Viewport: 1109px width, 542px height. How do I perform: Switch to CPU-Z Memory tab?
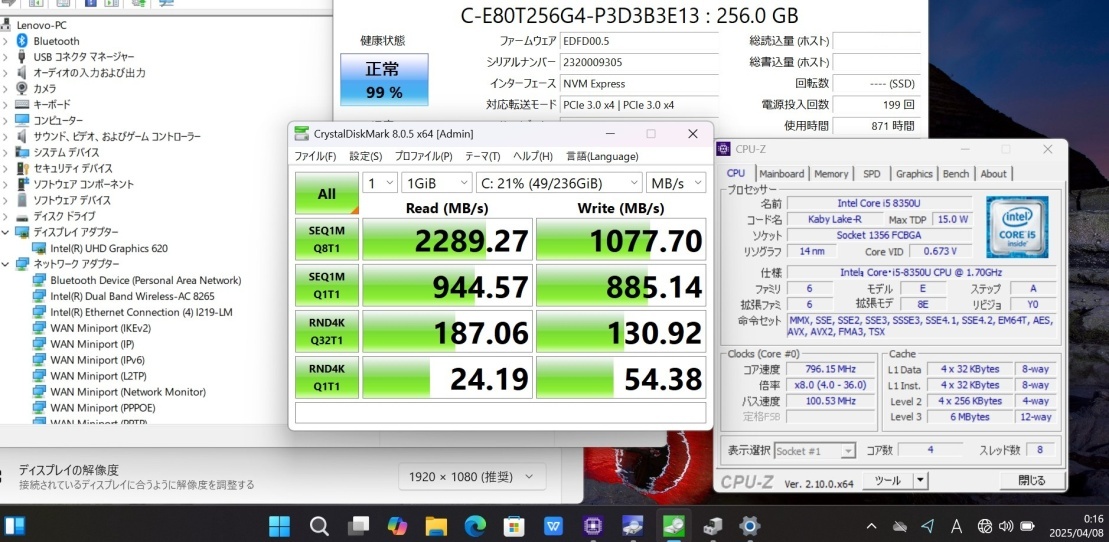tap(831, 174)
